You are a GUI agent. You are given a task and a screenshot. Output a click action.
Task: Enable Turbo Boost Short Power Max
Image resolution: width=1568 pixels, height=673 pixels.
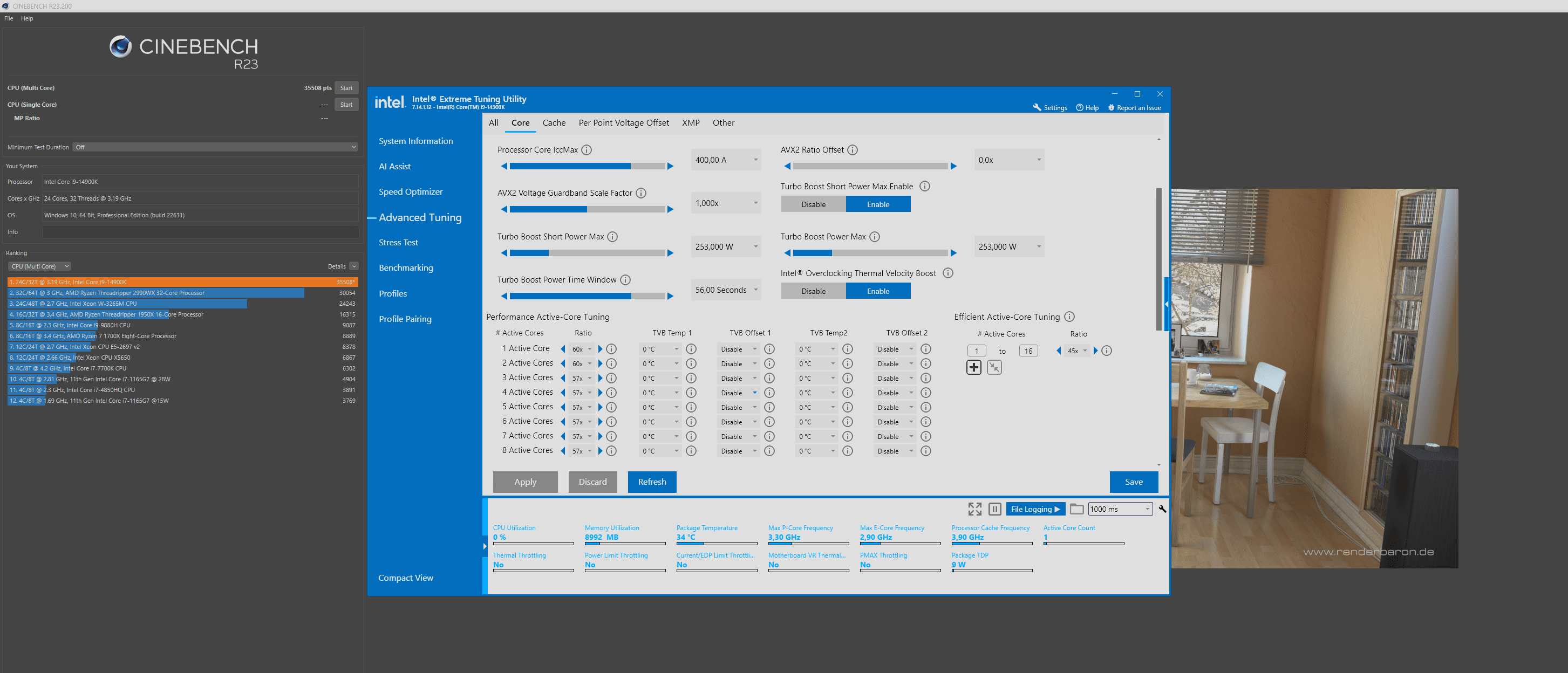(878, 204)
